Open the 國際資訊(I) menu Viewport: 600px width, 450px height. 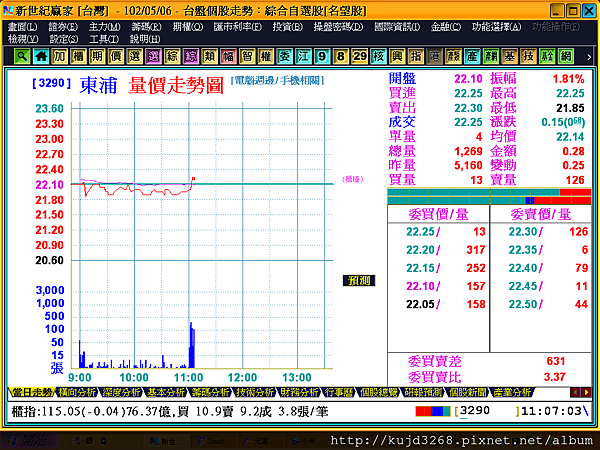(x=397, y=27)
